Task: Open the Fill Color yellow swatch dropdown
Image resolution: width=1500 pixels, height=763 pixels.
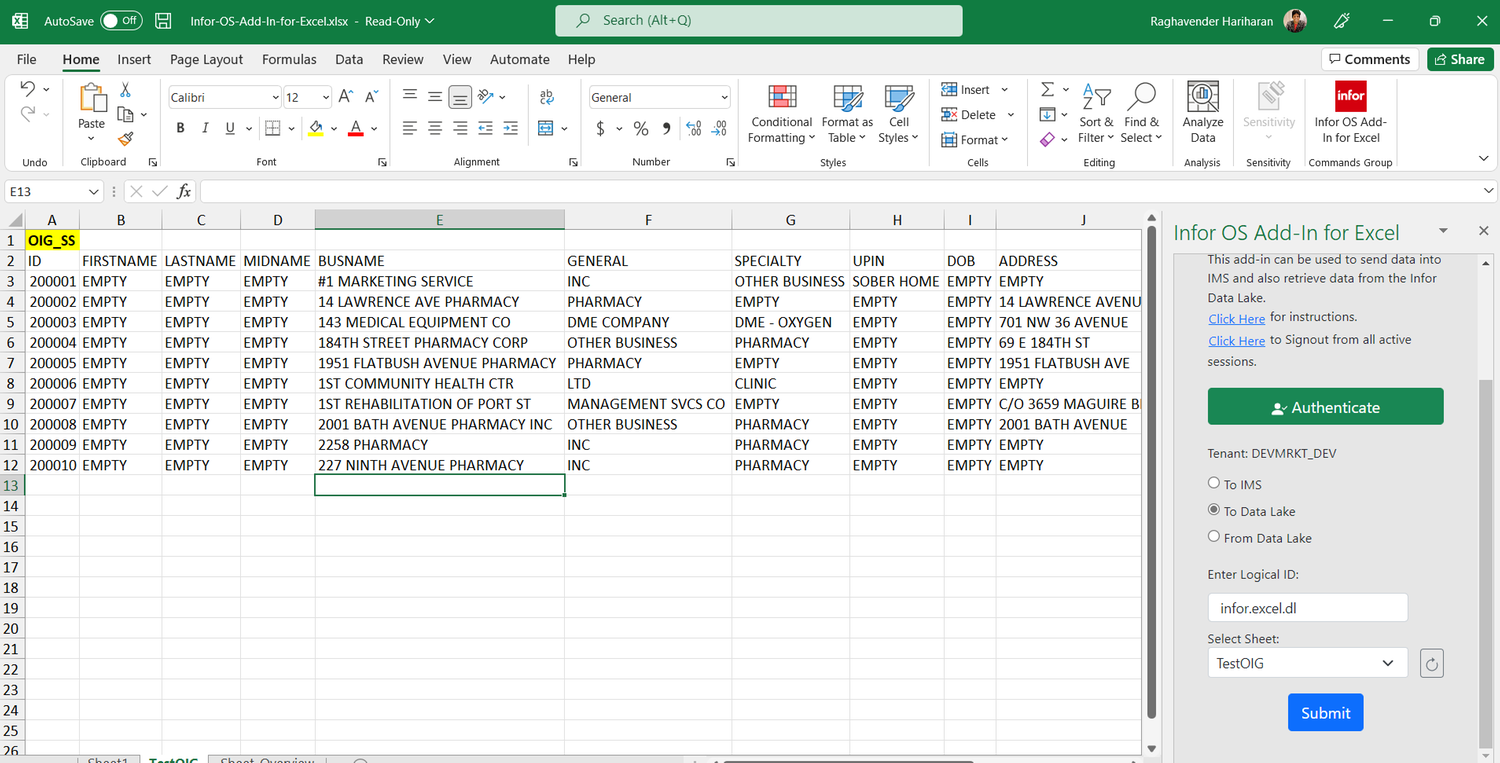Action: click(x=336, y=129)
